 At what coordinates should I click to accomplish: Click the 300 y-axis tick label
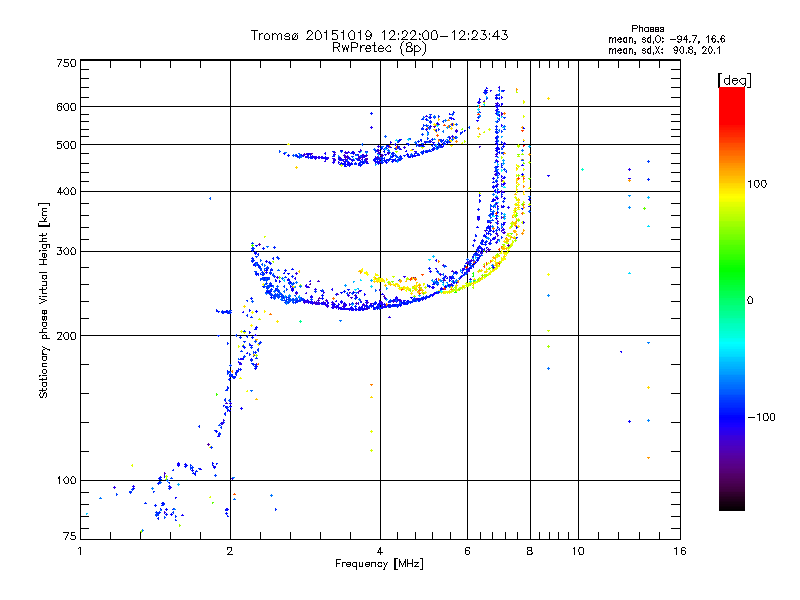point(66,252)
